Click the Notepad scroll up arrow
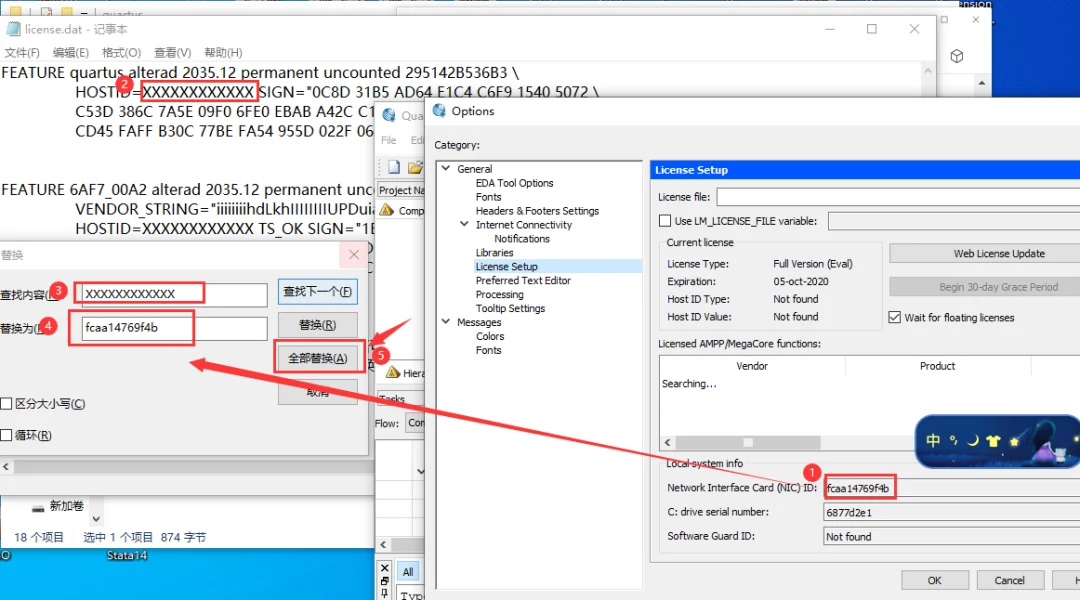The image size is (1080, 600). click(x=928, y=71)
